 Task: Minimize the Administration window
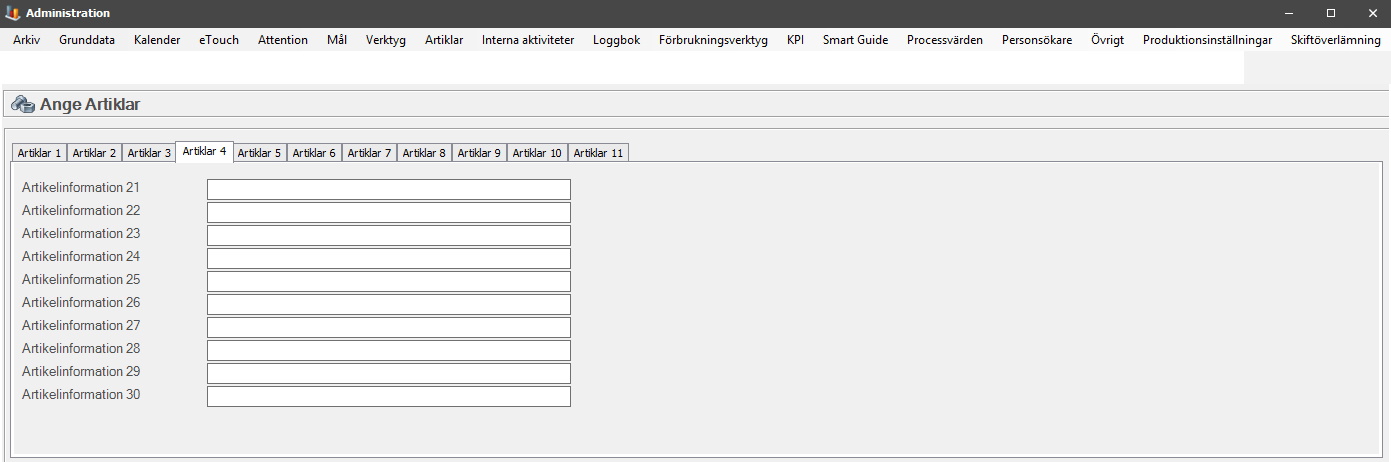(x=1289, y=13)
